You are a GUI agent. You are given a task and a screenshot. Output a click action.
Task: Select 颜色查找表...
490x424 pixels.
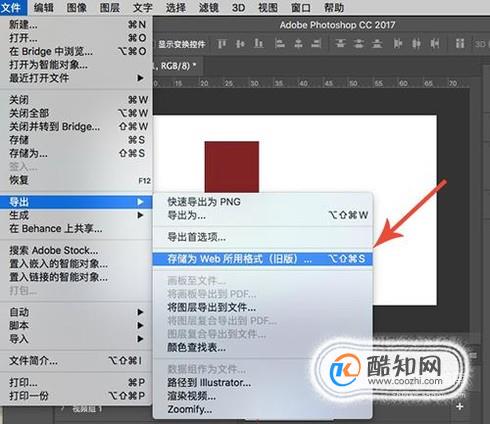262,347
